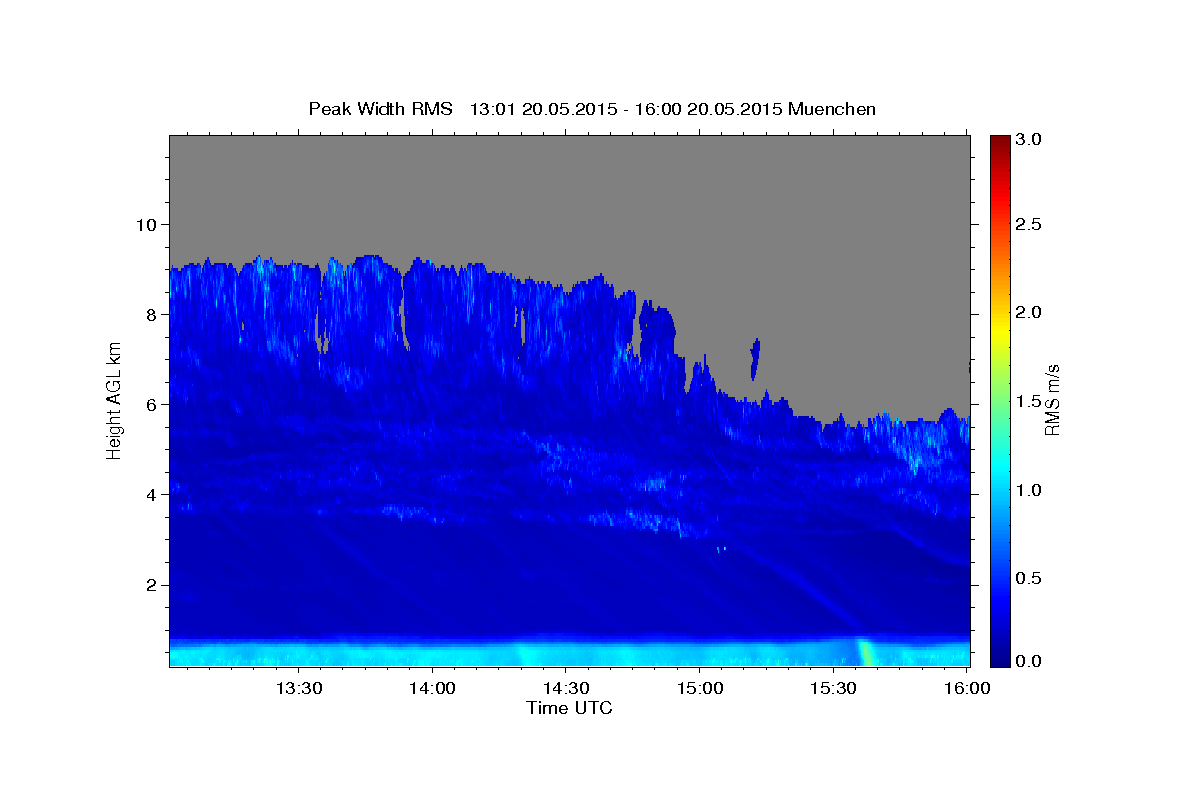Click the 'RMS m/s' colorbar label
This screenshot has width=1200, height=800.
coord(1051,400)
